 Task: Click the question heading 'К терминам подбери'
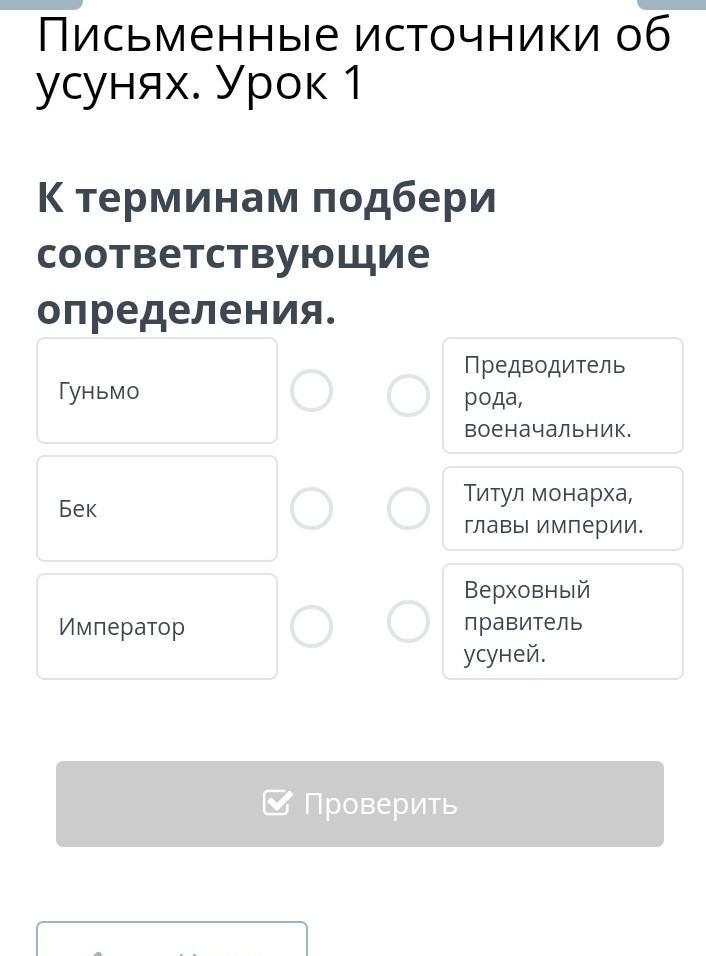(x=267, y=198)
